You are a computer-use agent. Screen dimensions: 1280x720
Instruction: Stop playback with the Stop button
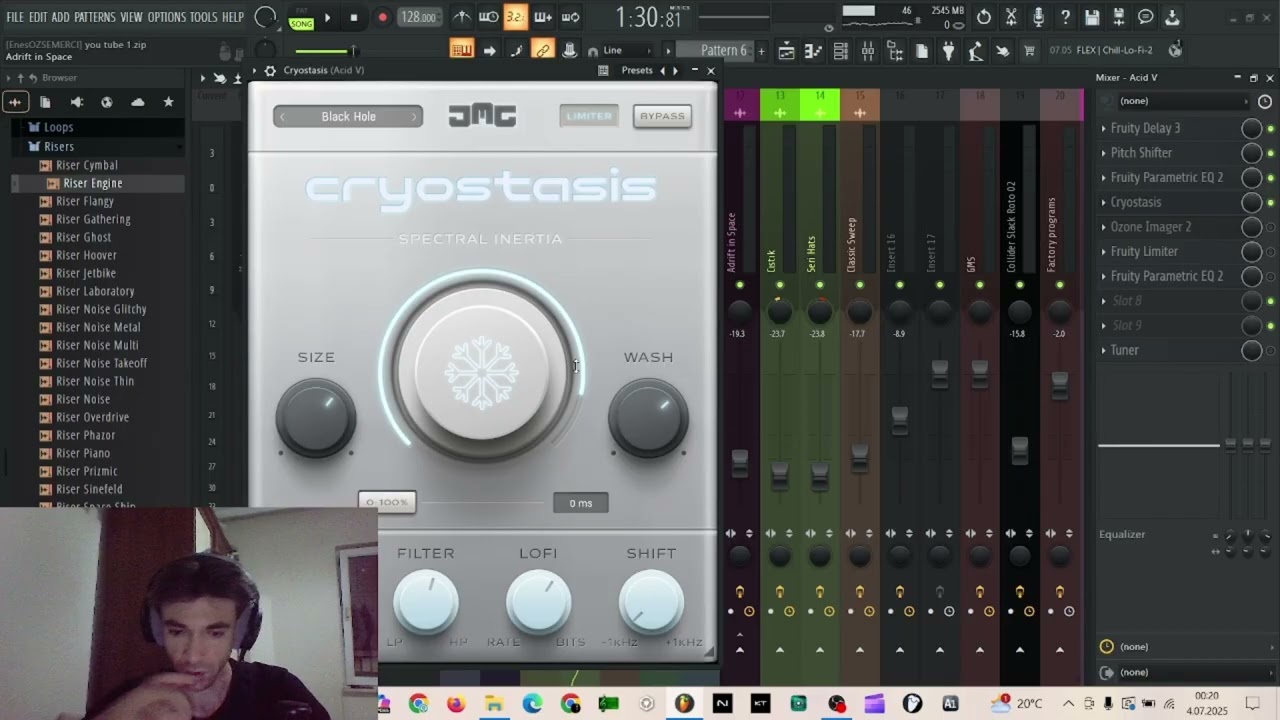tap(354, 17)
